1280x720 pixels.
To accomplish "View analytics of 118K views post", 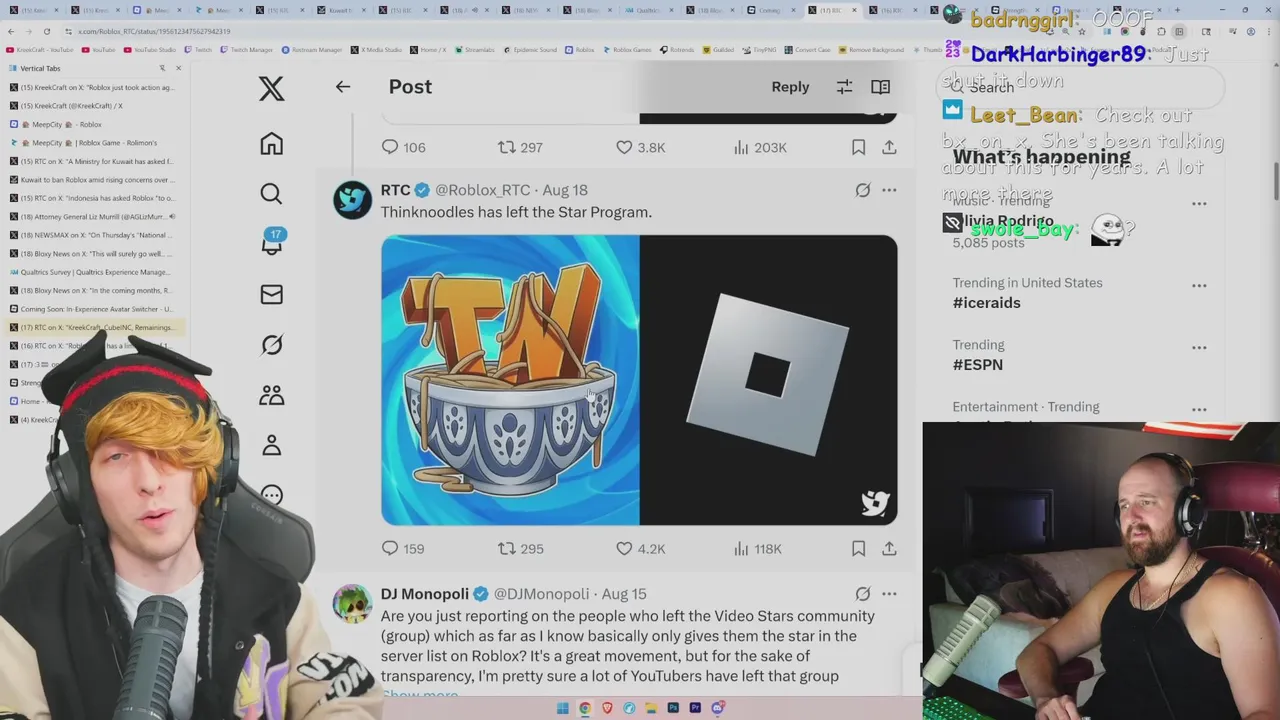I will (x=757, y=548).
